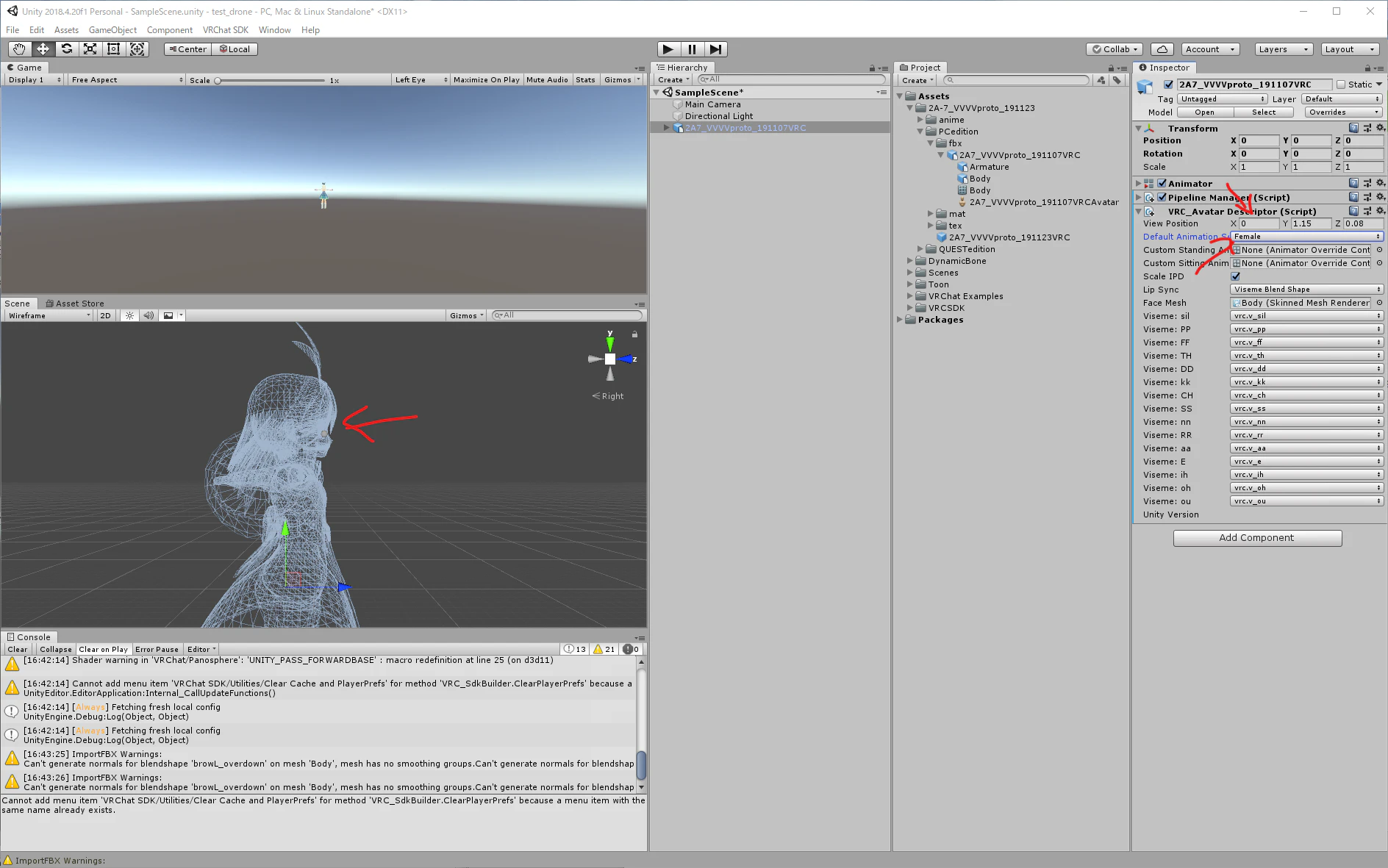Click the View Position Y field
Image resolution: width=1388 pixels, height=868 pixels.
[1311, 223]
